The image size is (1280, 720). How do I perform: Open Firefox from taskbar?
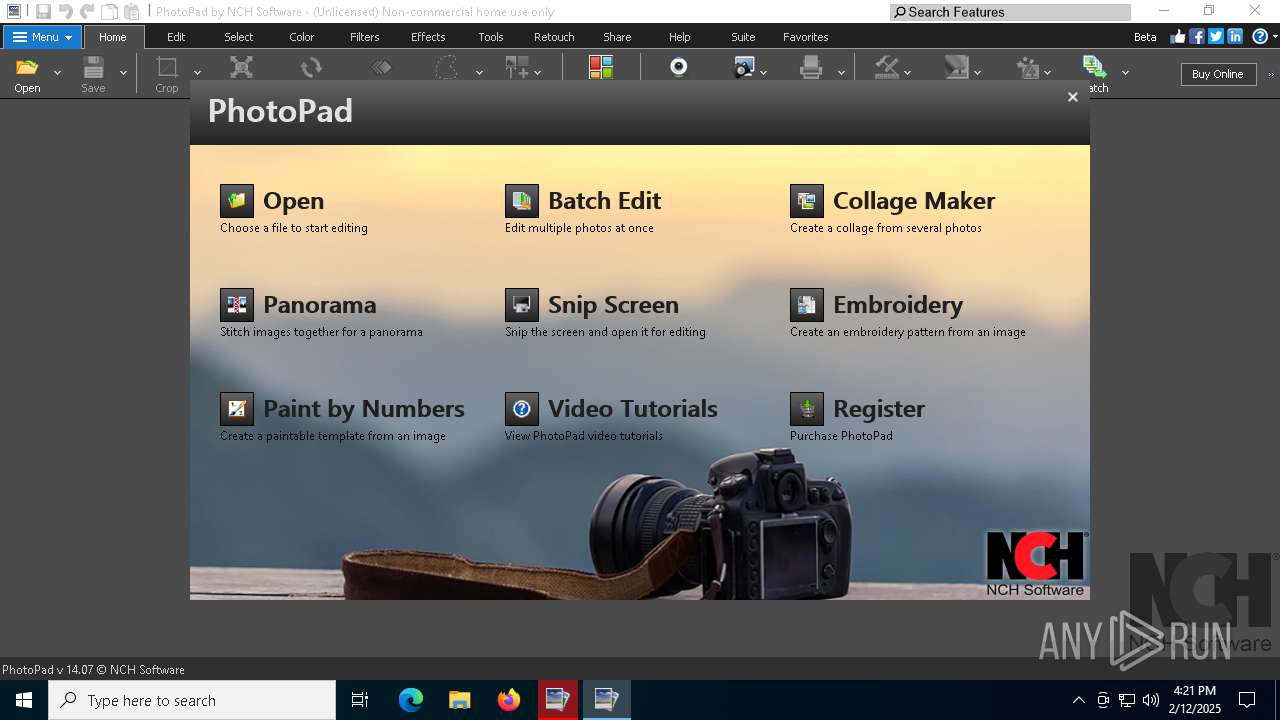(509, 700)
